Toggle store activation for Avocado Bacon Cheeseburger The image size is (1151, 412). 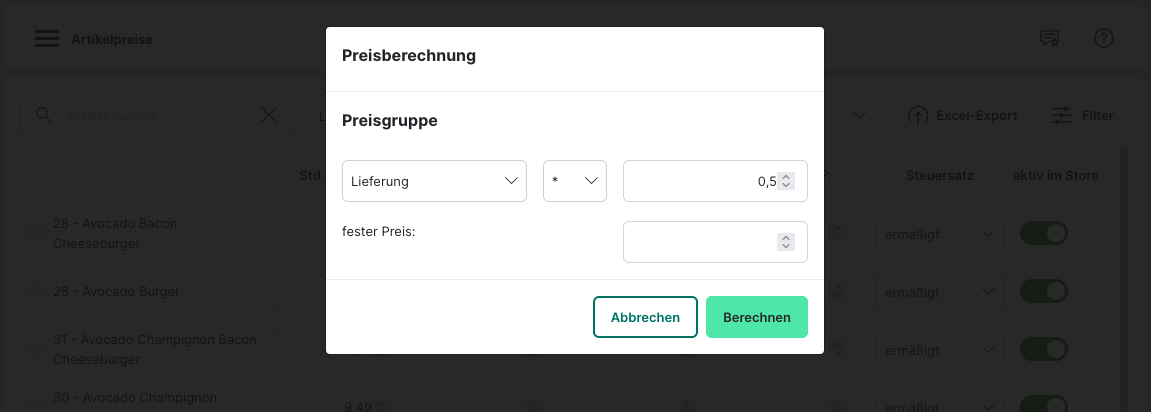[x=1043, y=234]
